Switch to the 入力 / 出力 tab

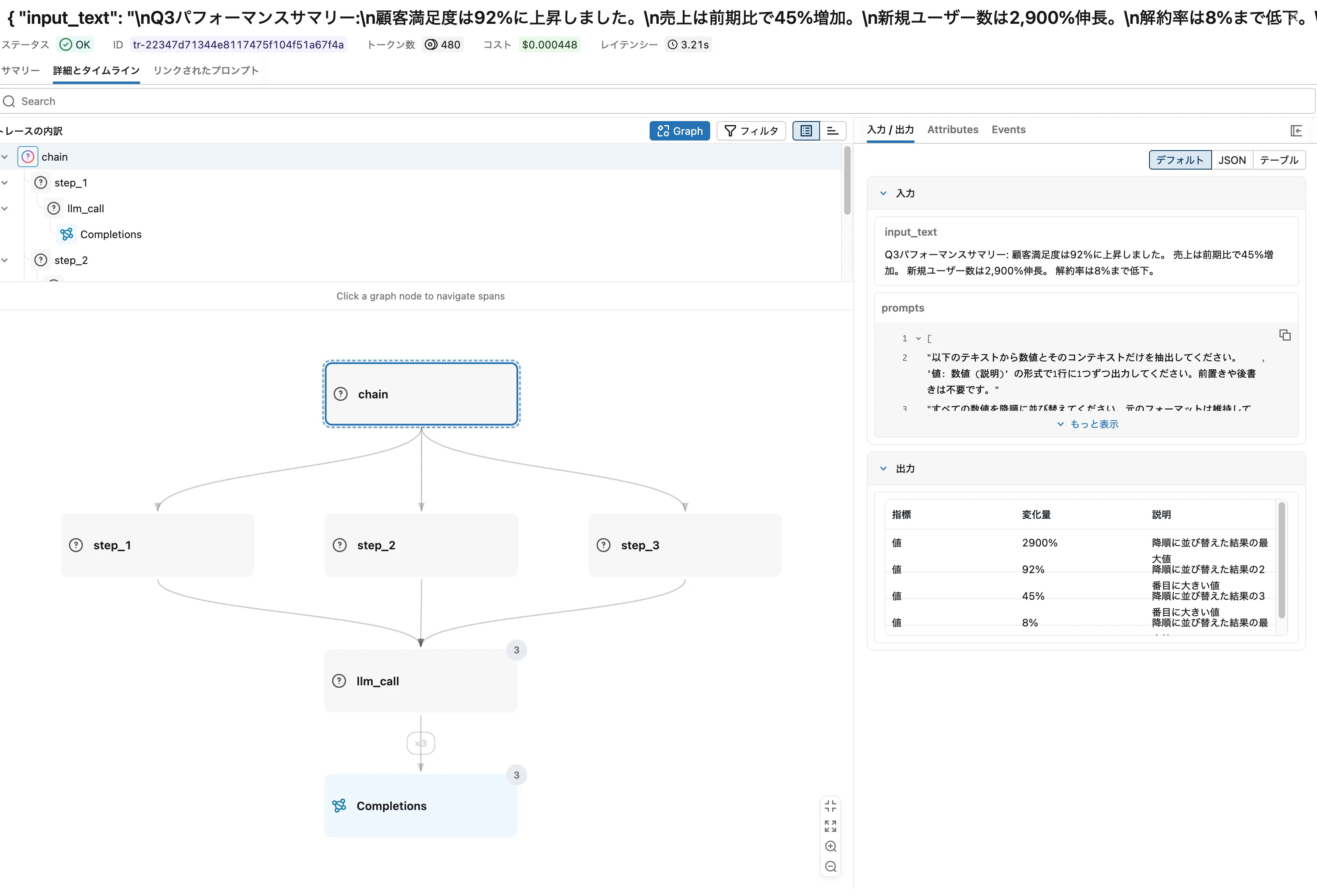(x=890, y=130)
